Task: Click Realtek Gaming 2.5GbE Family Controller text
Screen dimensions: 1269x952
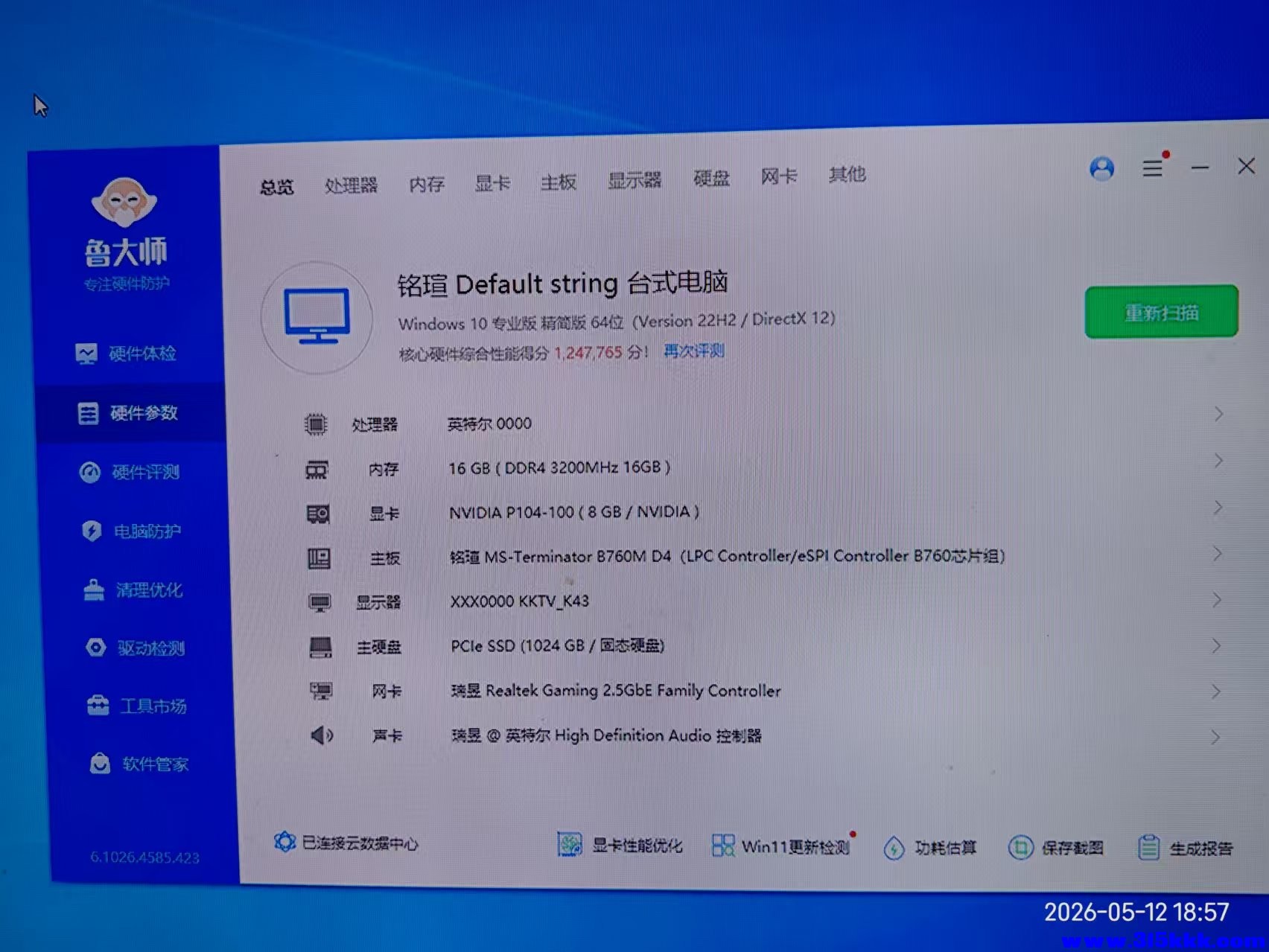Action: click(633, 691)
